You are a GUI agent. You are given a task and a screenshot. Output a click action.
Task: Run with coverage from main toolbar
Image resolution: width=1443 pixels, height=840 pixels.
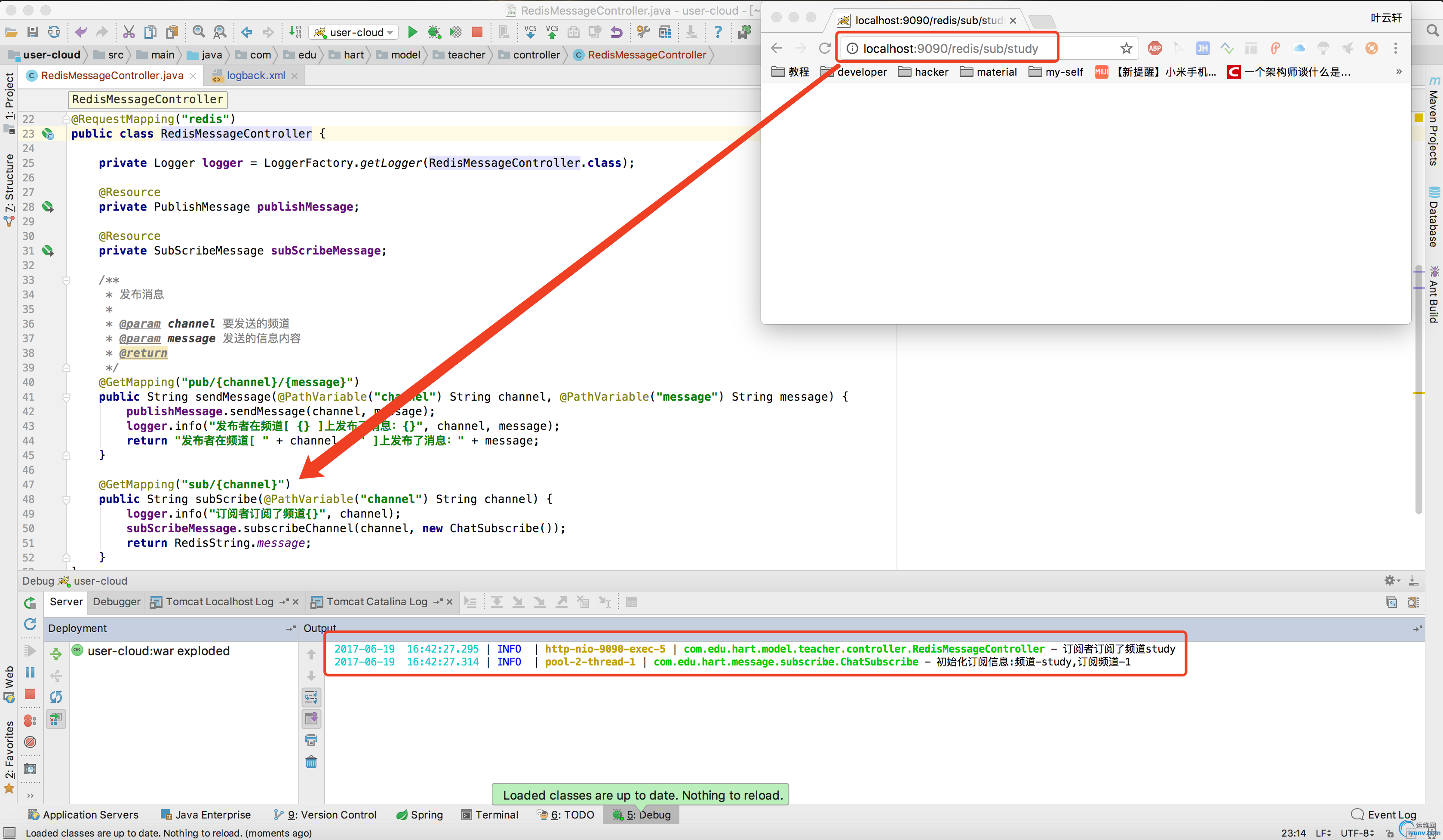tap(456, 32)
